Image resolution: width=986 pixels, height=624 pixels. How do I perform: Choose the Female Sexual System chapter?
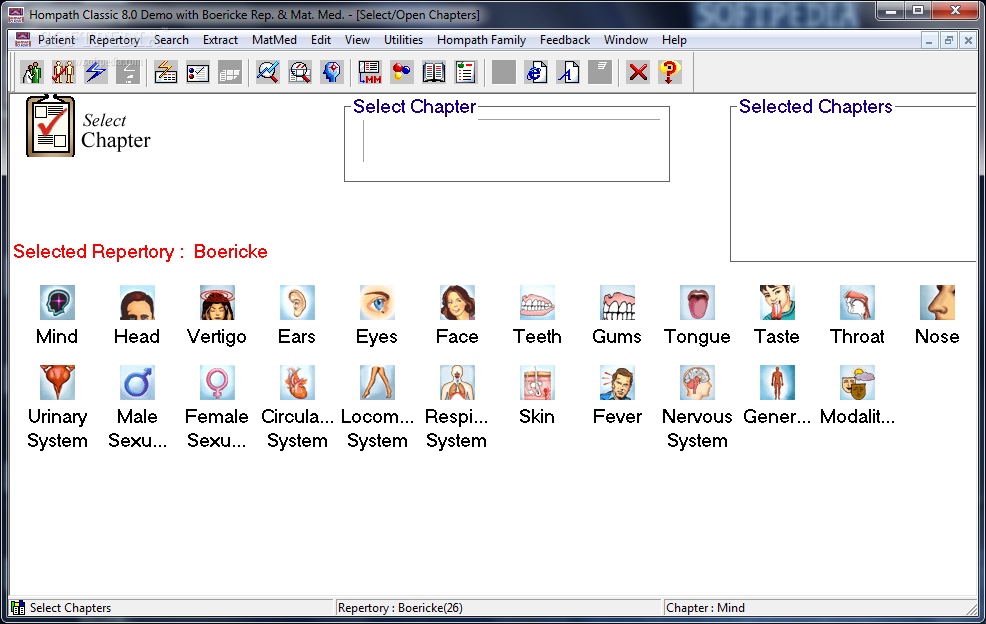pyautogui.click(x=217, y=382)
